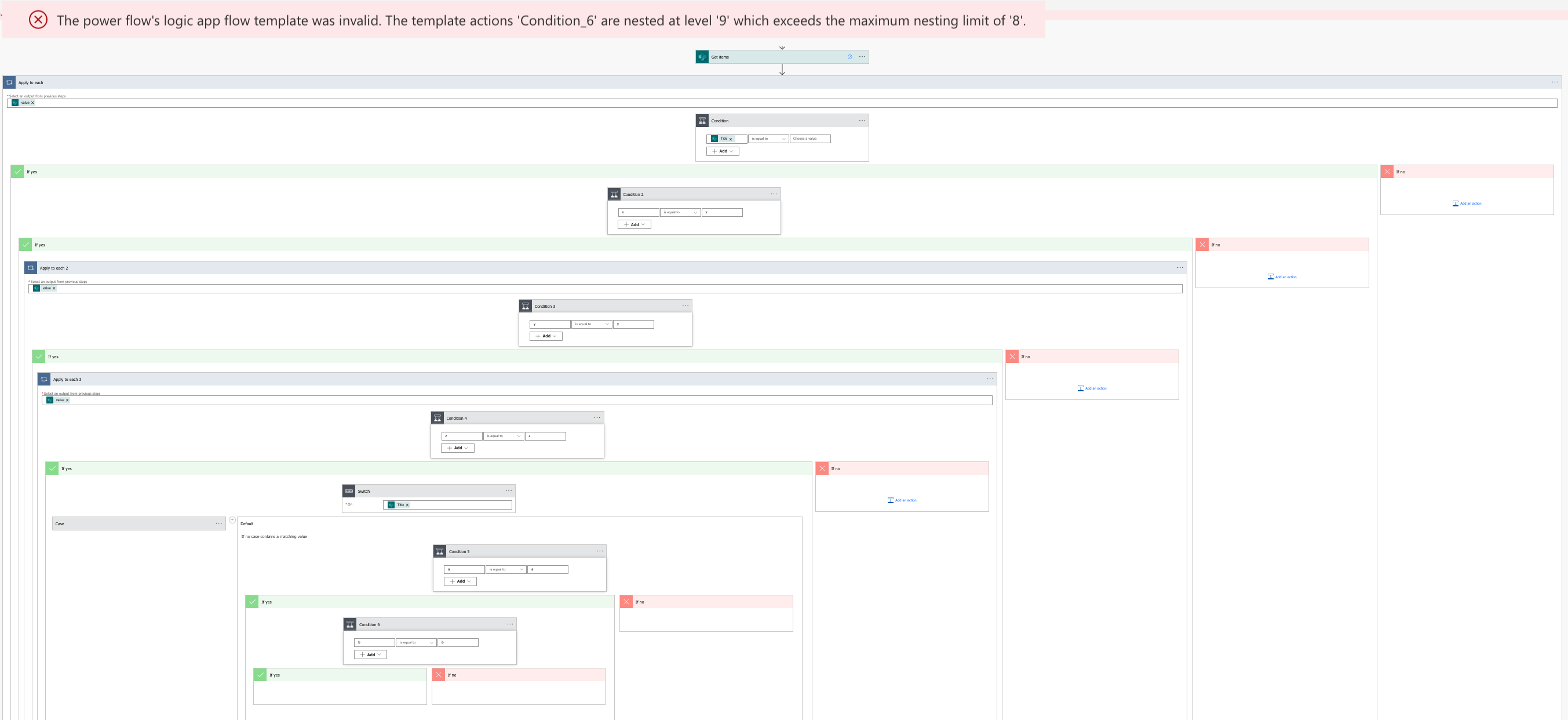Click the Condition 3 action icon
The image size is (1568, 720).
click(526, 307)
